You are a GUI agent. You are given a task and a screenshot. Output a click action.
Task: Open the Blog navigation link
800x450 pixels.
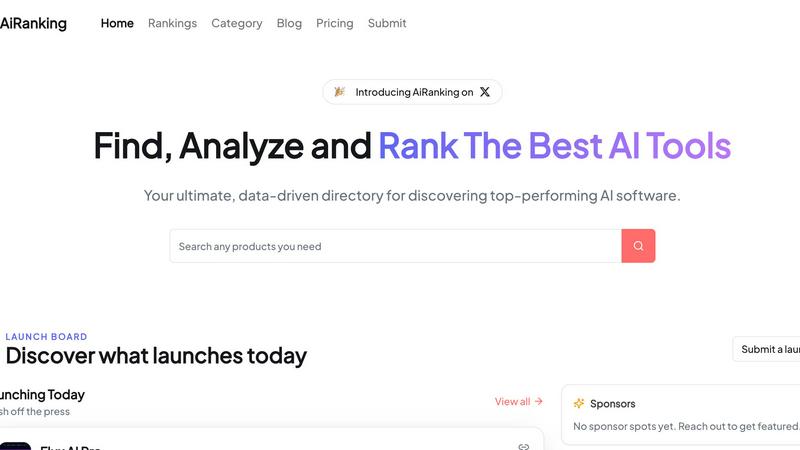pos(289,23)
